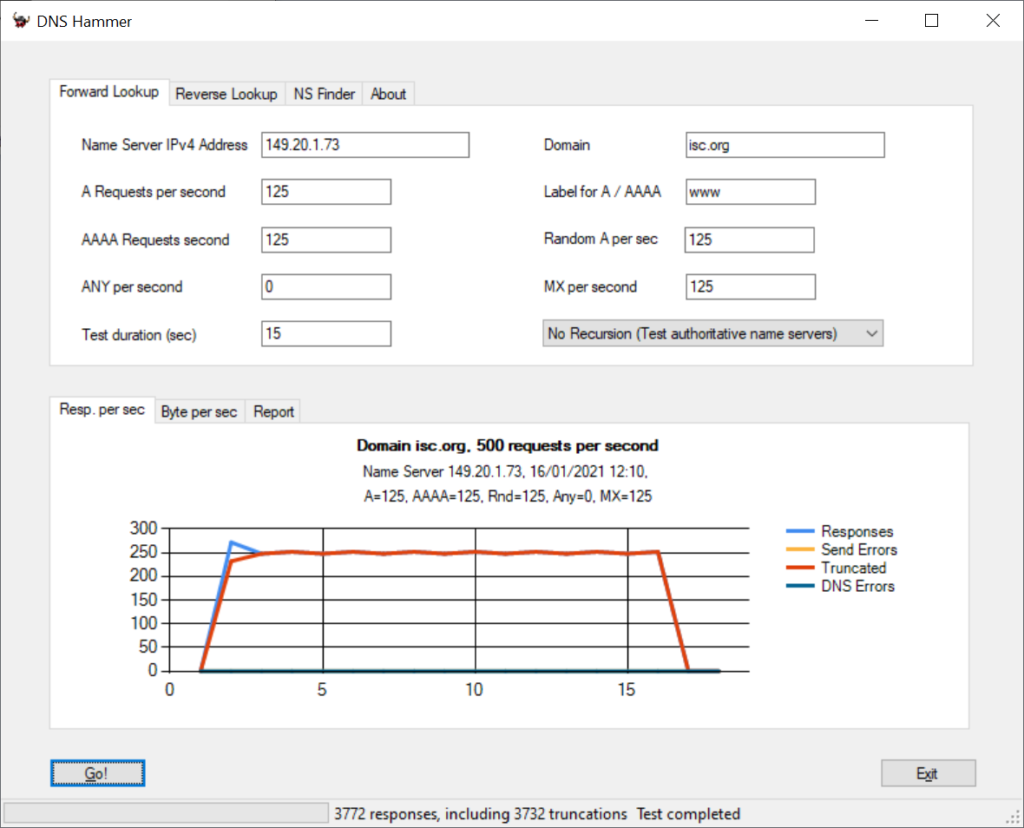Click the Exit button

tap(928, 772)
